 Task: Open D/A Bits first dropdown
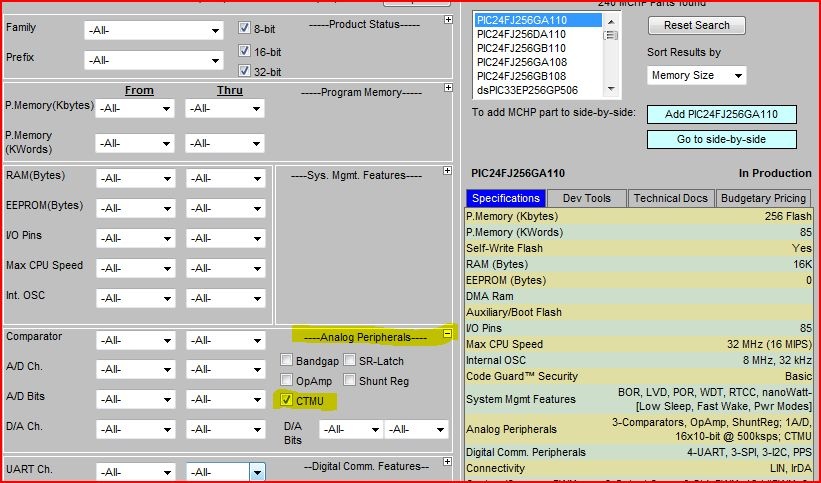point(351,429)
